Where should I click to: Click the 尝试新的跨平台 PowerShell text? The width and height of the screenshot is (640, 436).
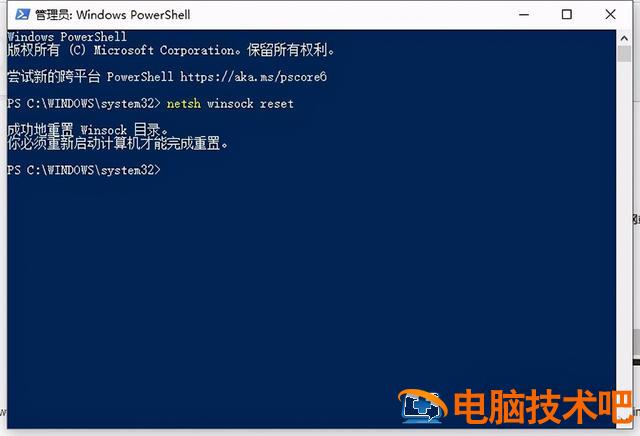point(90,77)
